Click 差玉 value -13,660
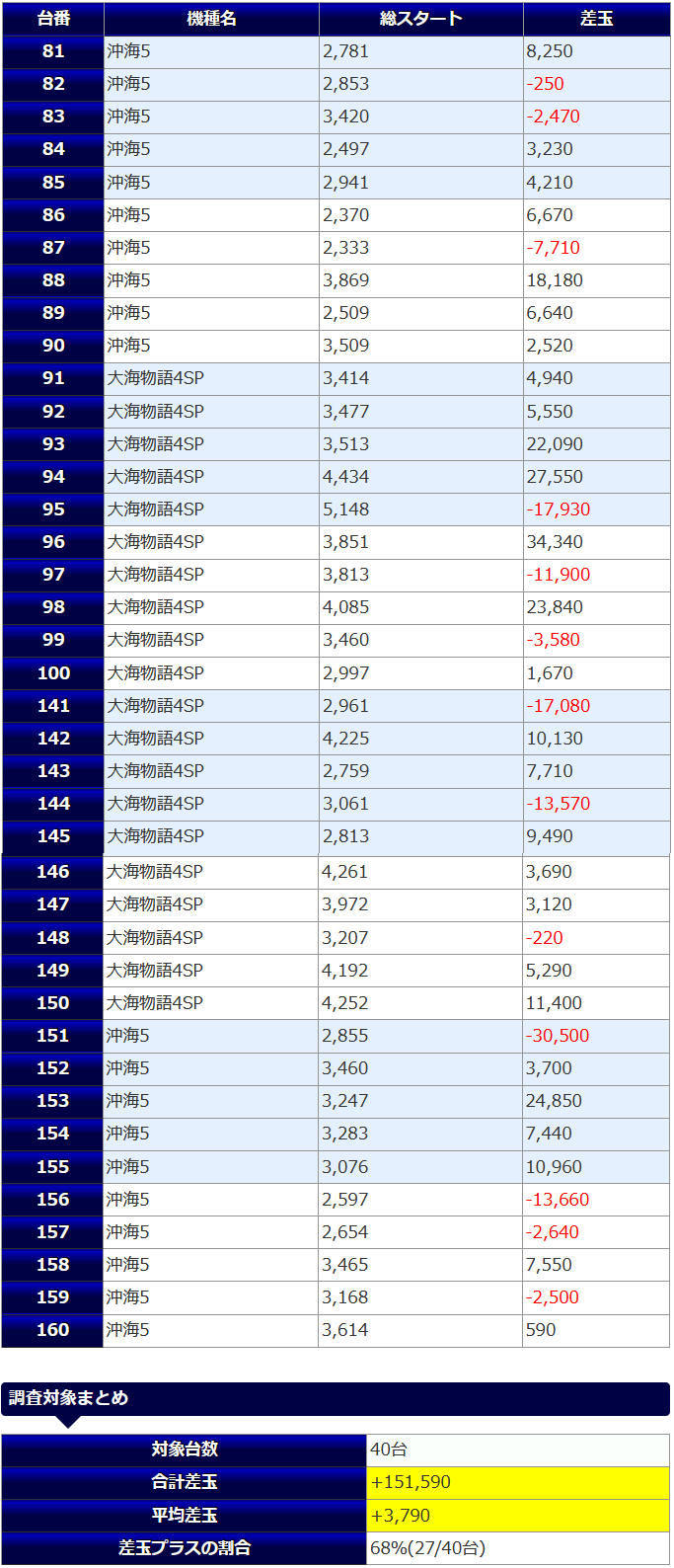The width and height of the screenshot is (674, 1568). [558, 1200]
